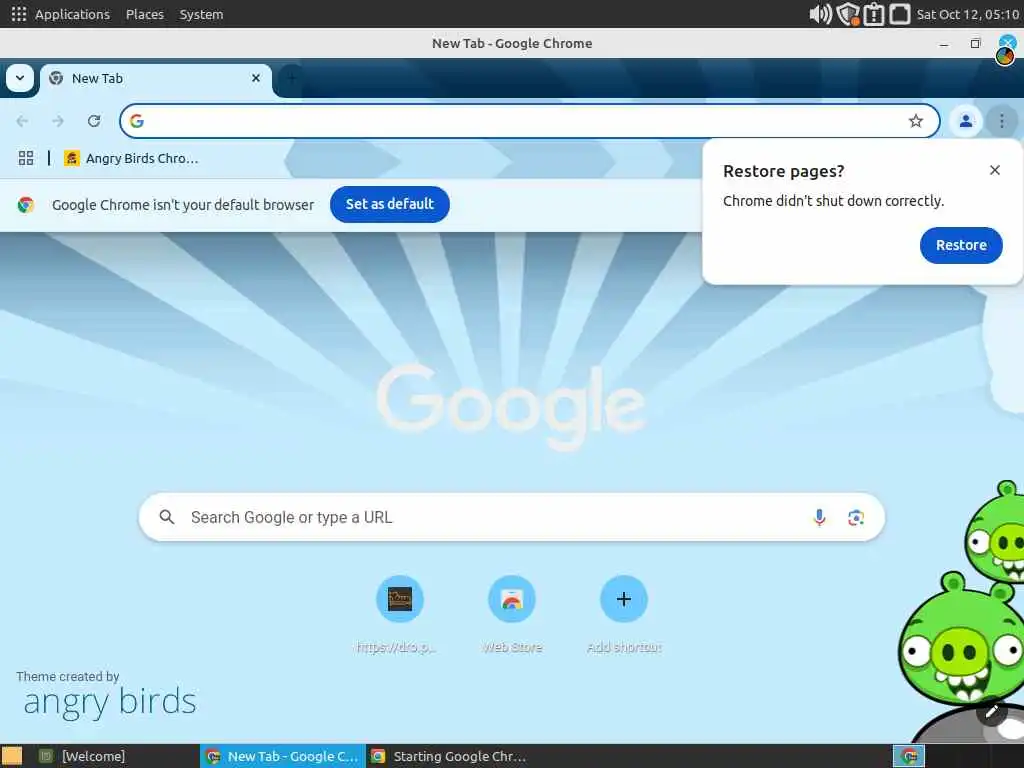Click the shield security tray icon
1024x768 pixels.
click(848, 14)
